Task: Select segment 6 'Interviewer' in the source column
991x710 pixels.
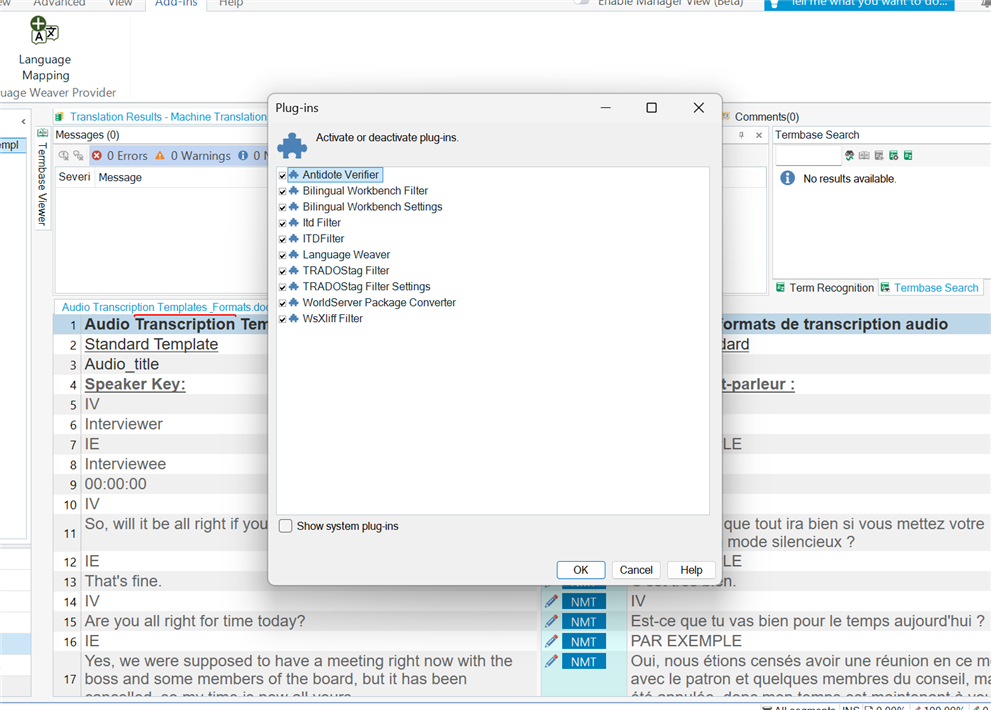Action: (x=124, y=424)
